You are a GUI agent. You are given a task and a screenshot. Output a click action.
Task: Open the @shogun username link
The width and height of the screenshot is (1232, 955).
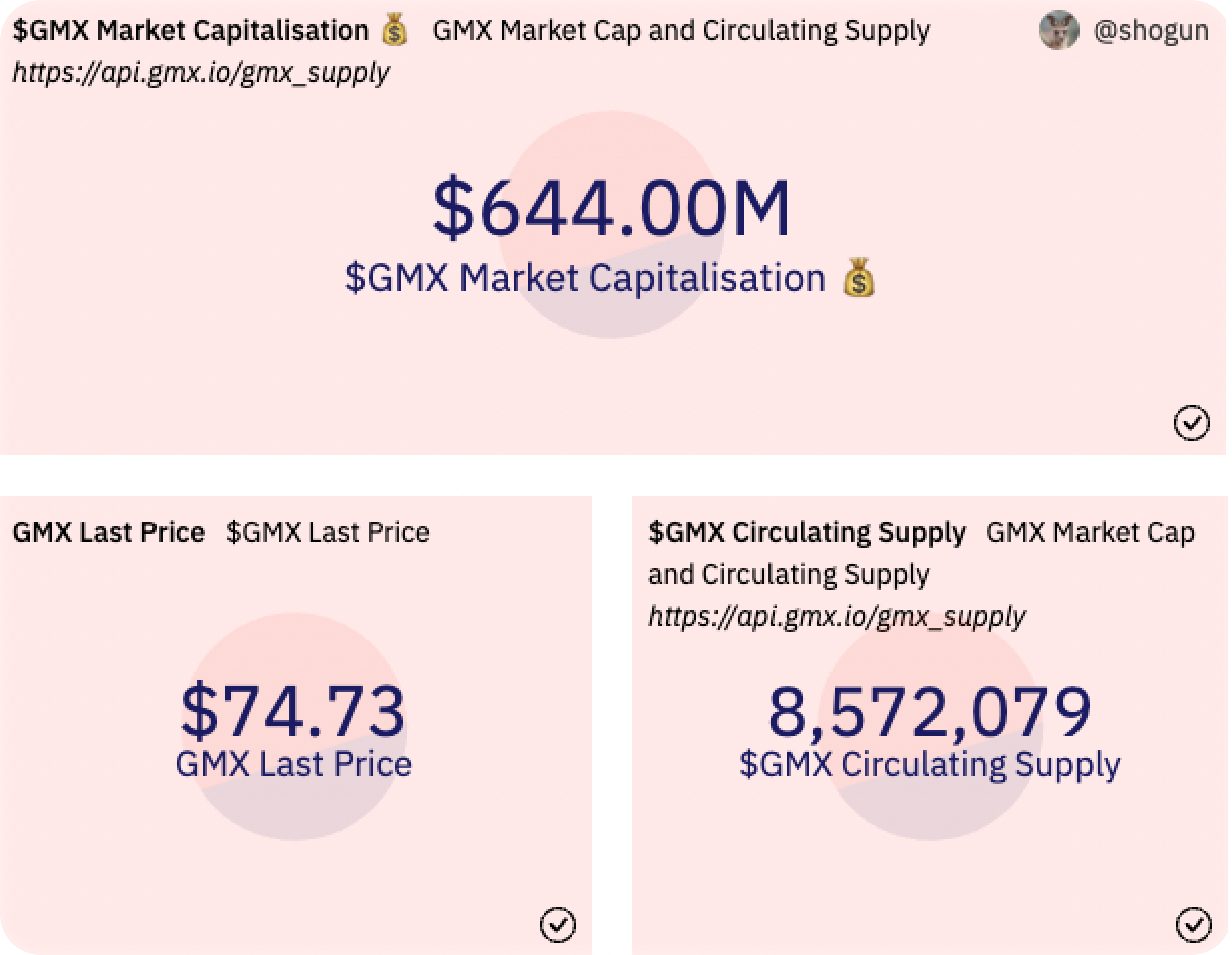(x=1151, y=31)
